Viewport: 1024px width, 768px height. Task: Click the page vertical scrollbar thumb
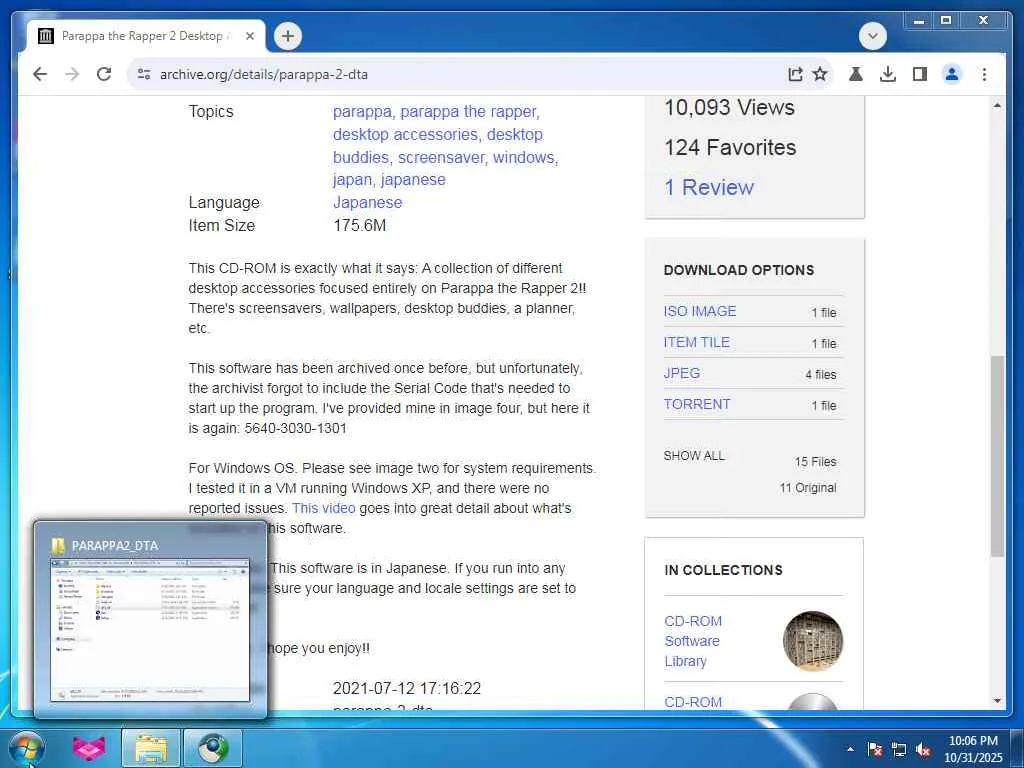click(997, 456)
